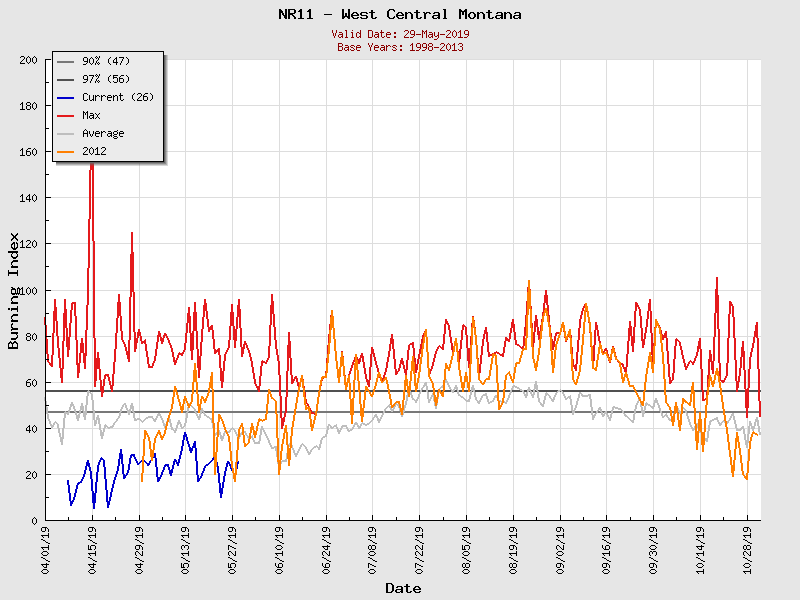Screen dimensions: 800x600
Task: Click the chart title NR11 - West Central Montana
Action: pyautogui.click(x=400, y=14)
